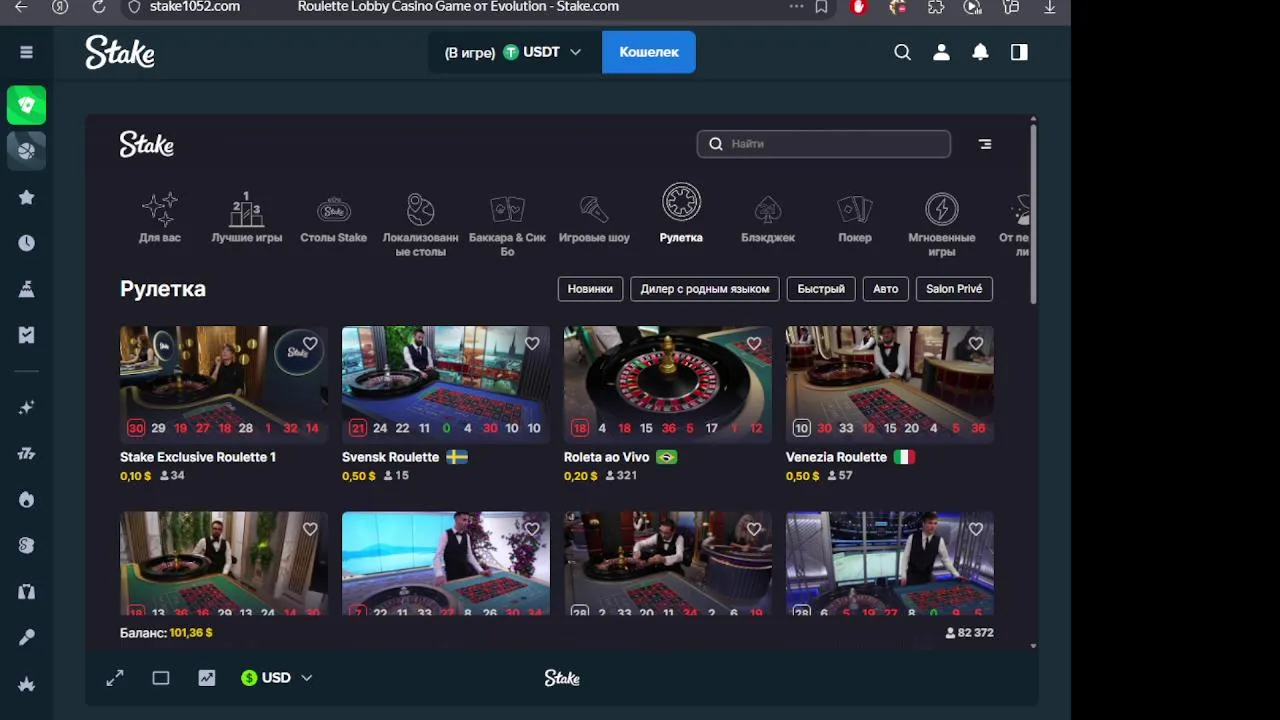The height and width of the screenshot is (720, 1280).
Task: Bookmark page with browser bookmark icon
Action: [x=821, y=7]
